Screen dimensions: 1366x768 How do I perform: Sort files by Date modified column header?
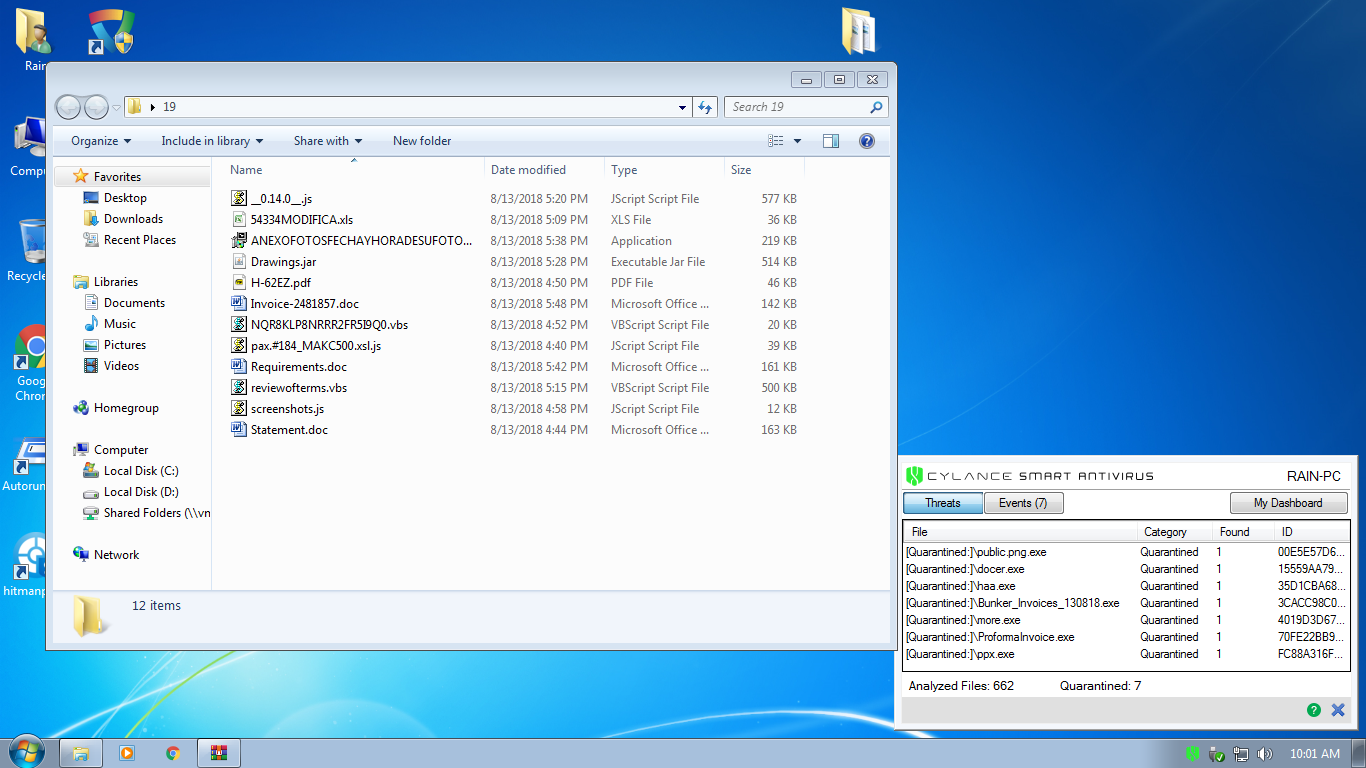[x=528, y=170]
